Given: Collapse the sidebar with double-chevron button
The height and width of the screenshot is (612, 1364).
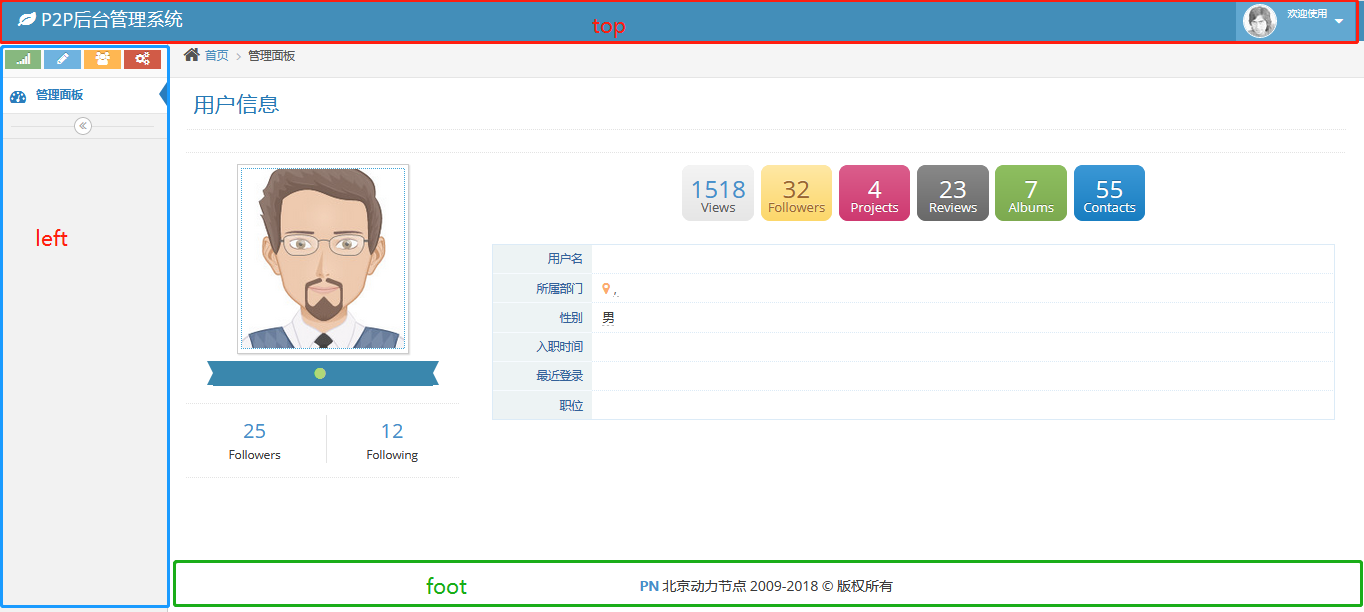Looking at the screenshot, I should 83,126.
